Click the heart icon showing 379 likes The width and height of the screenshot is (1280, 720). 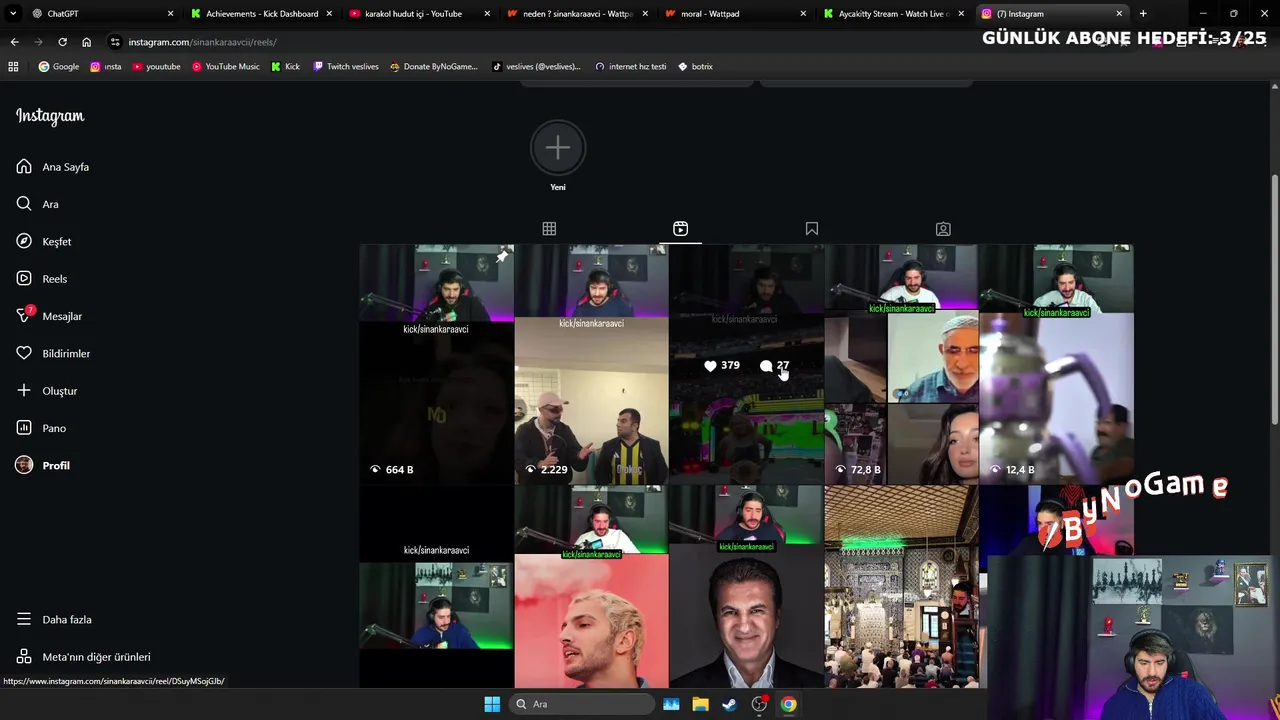point(710,366)
